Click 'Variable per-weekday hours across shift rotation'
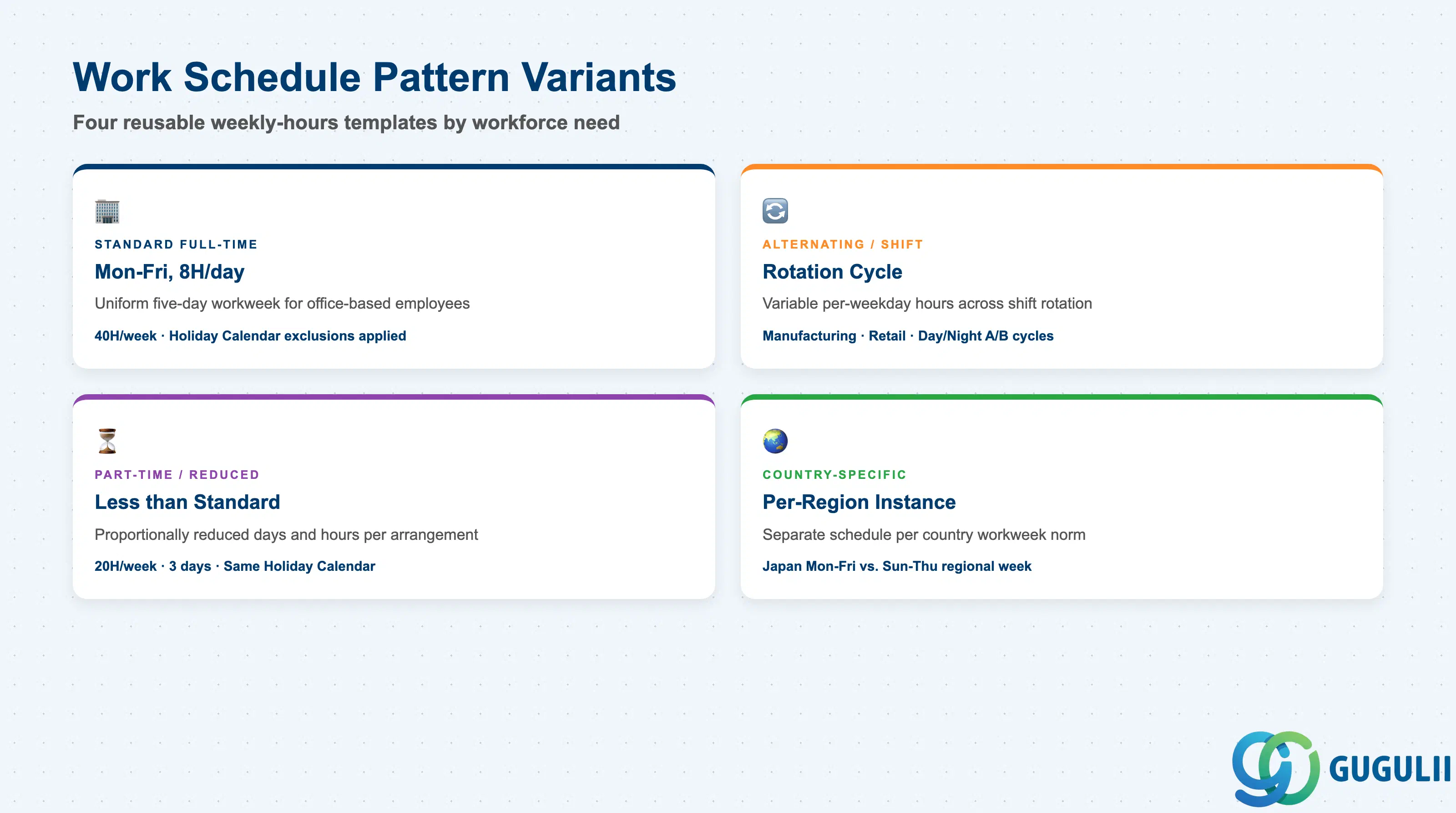This screenshot has height=813, width=1456. click(927, 304)
